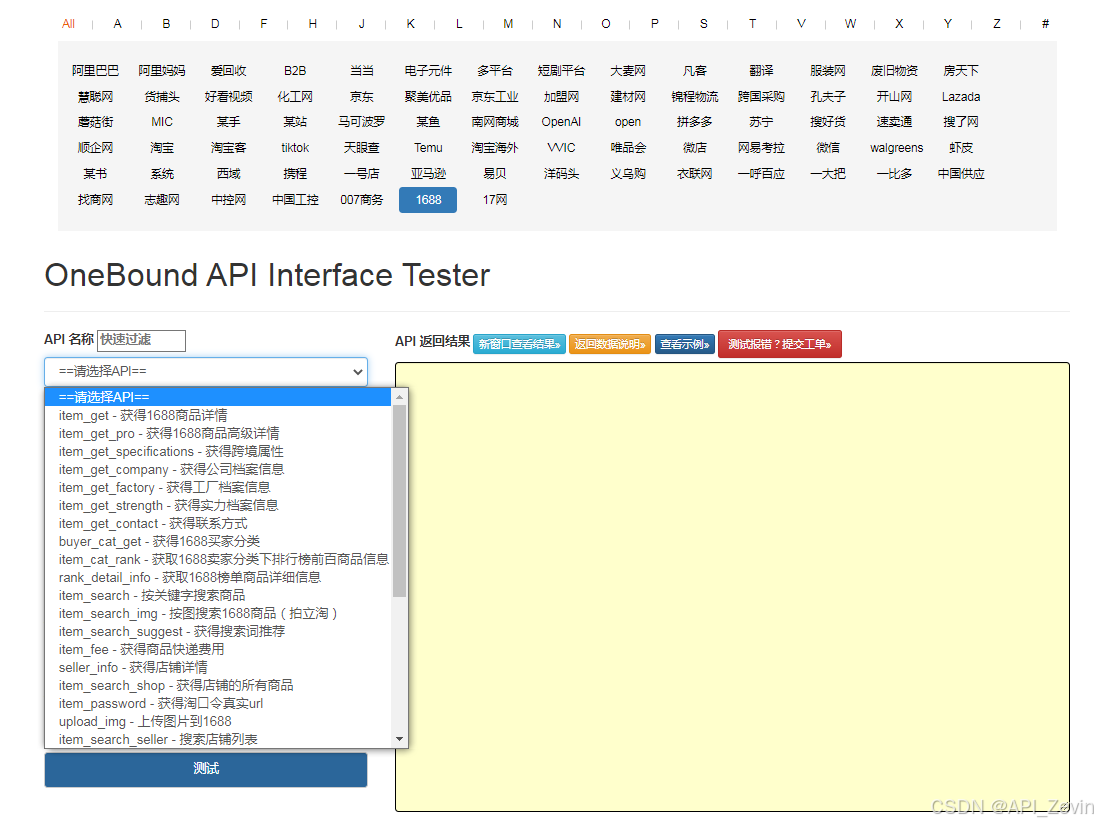This screenshot has height=824, width=1098.
Task: Select the 京东 platform
Action: coord(361,97)
